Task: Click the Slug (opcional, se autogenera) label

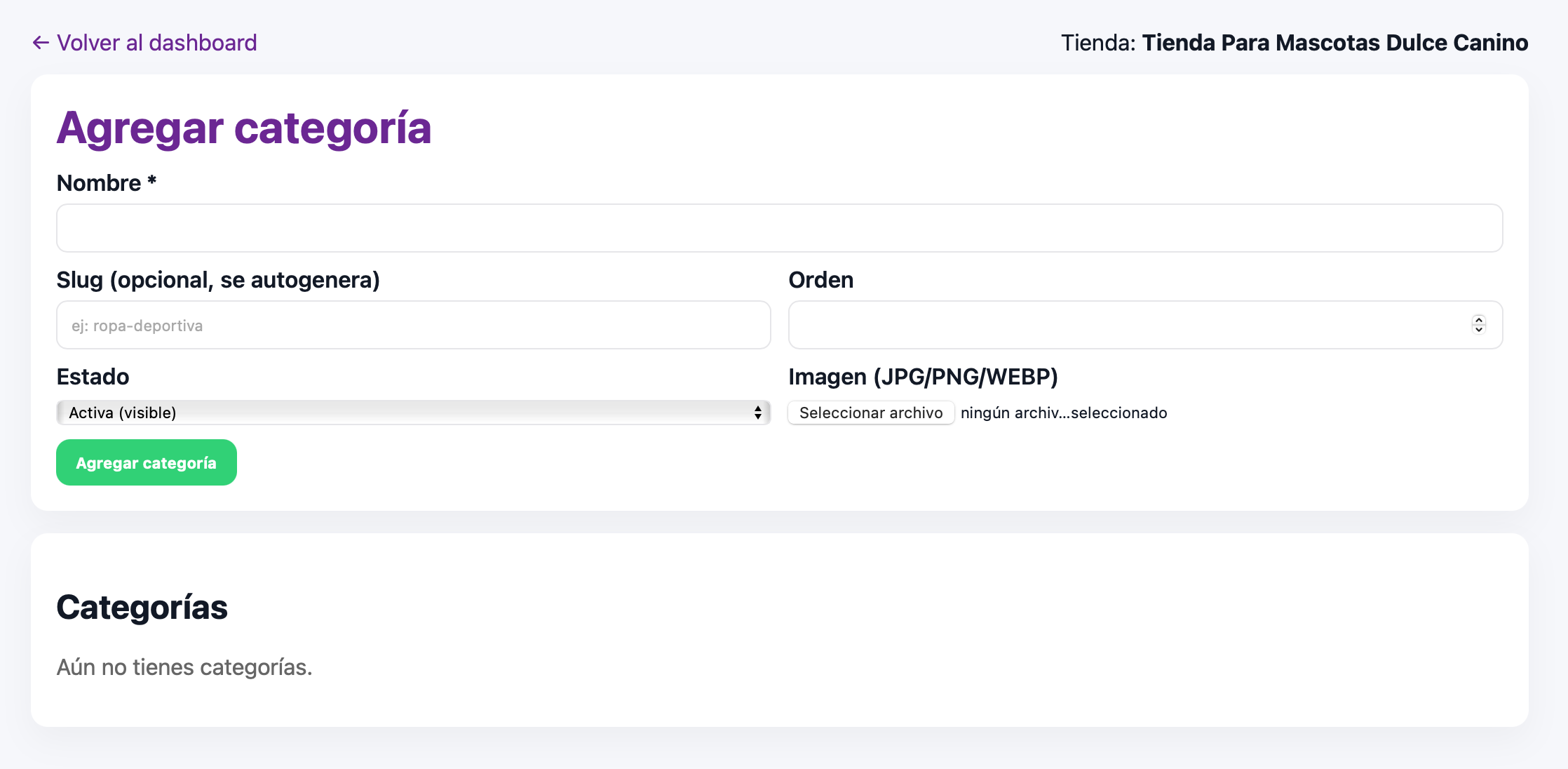Action: [217, 280]
